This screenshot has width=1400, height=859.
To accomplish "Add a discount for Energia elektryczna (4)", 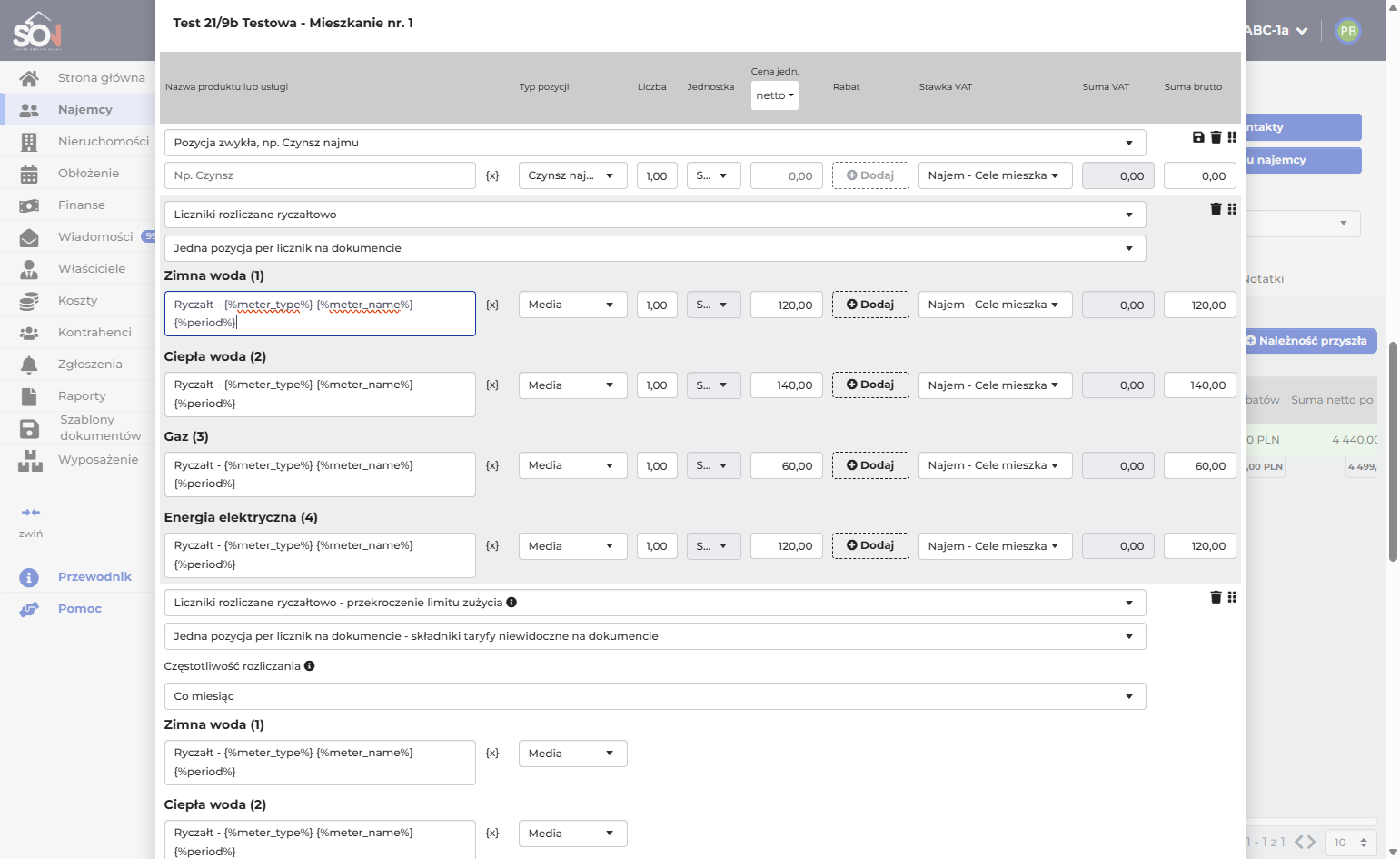I will (870, 545).
